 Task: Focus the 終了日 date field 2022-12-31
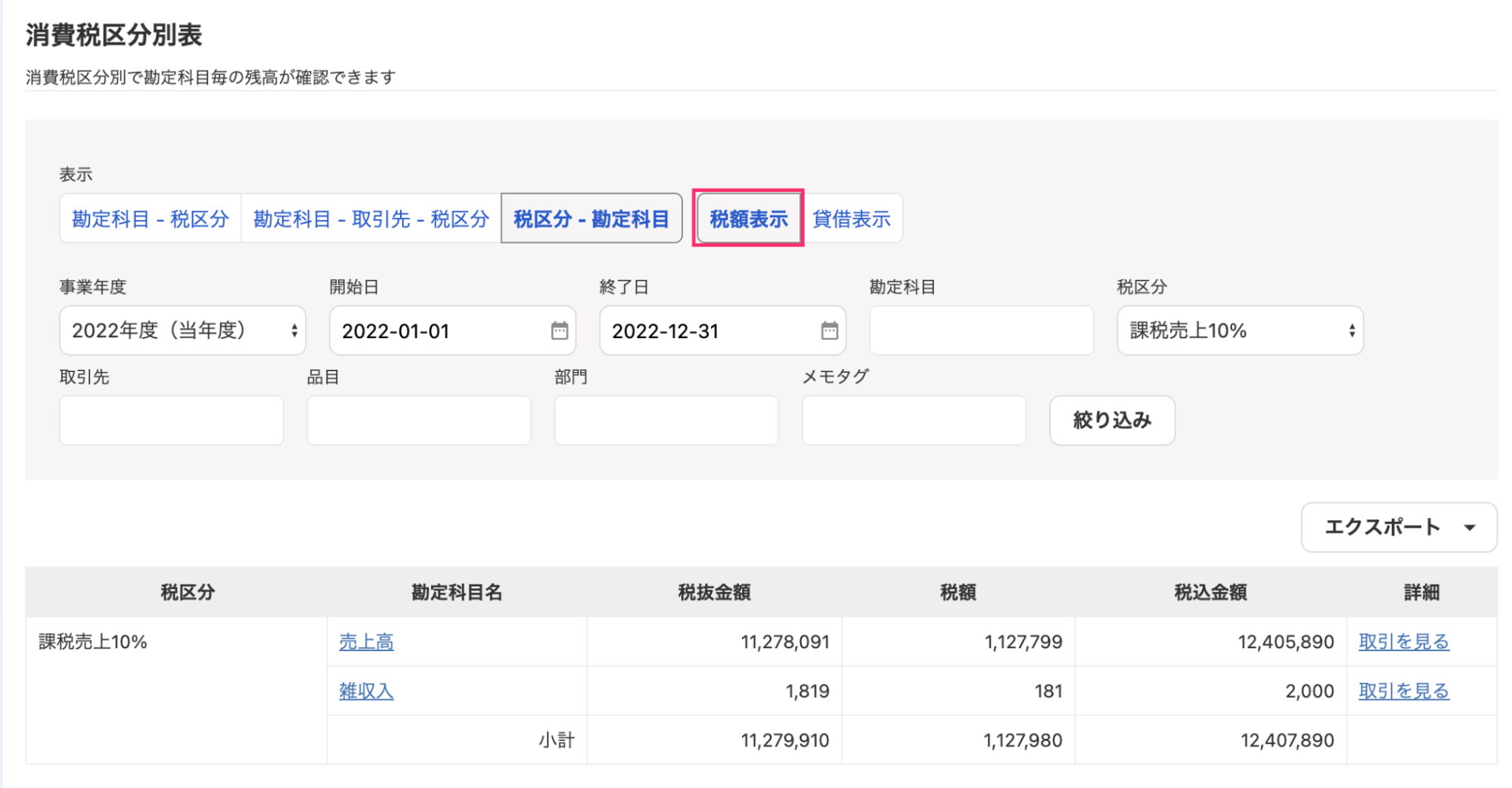coord(722,330)
